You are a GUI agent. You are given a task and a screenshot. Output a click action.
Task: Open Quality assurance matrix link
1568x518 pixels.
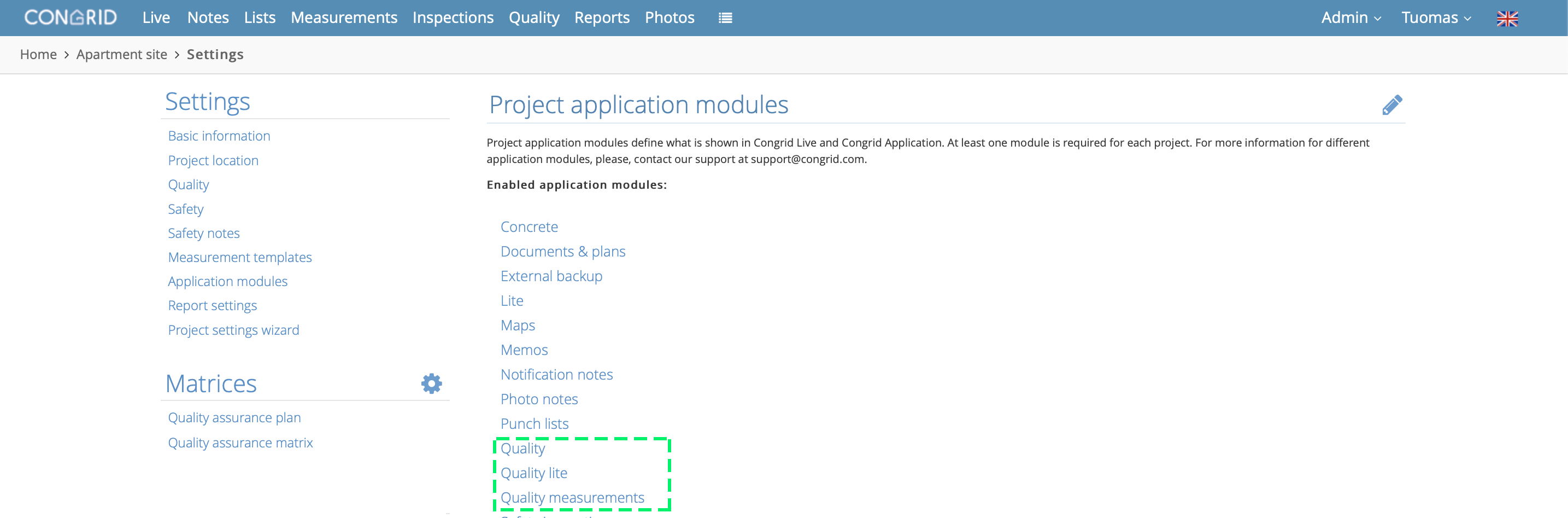(x=240, y=443)
